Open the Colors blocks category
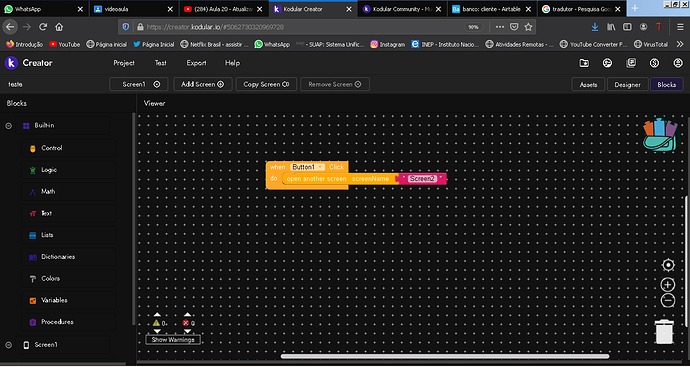690x367 pixels. coord(69,279)
